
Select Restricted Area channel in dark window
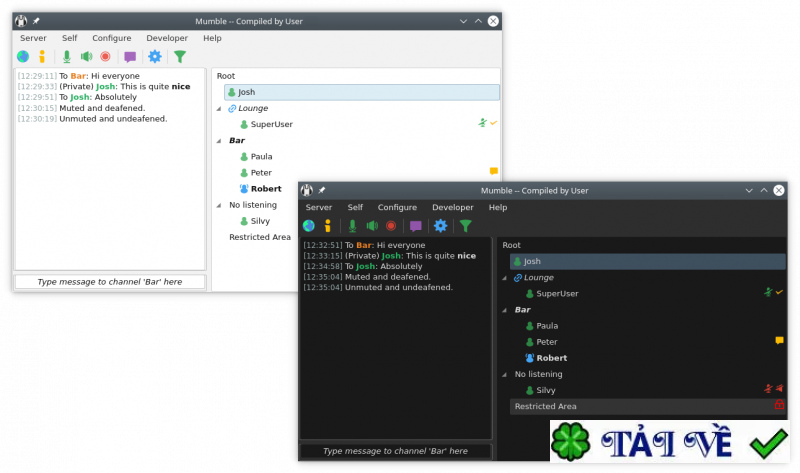point(647,406)
